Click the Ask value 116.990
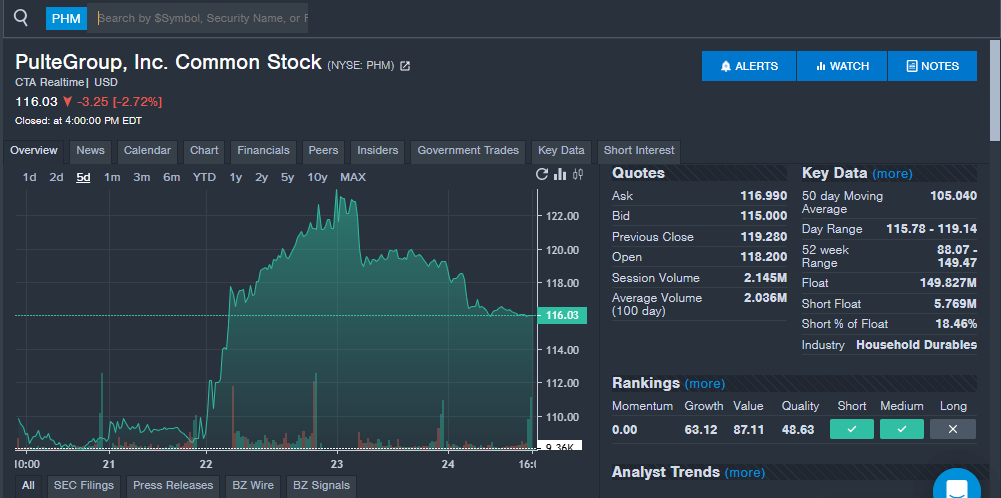 (x=764, y=196)
